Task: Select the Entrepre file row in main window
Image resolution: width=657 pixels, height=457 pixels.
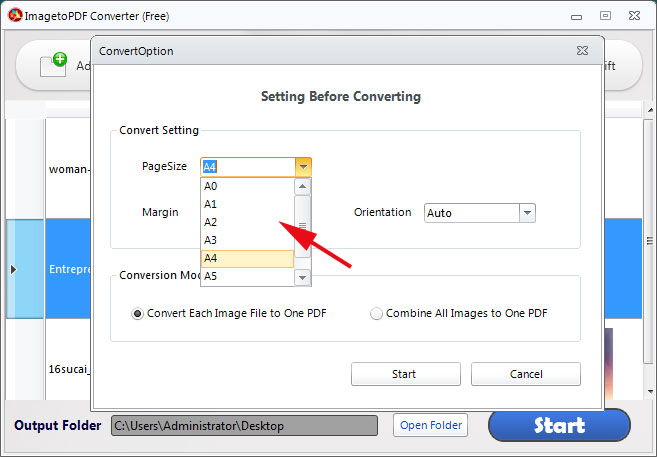Action: pyautogui.click(x=68, y=269)
